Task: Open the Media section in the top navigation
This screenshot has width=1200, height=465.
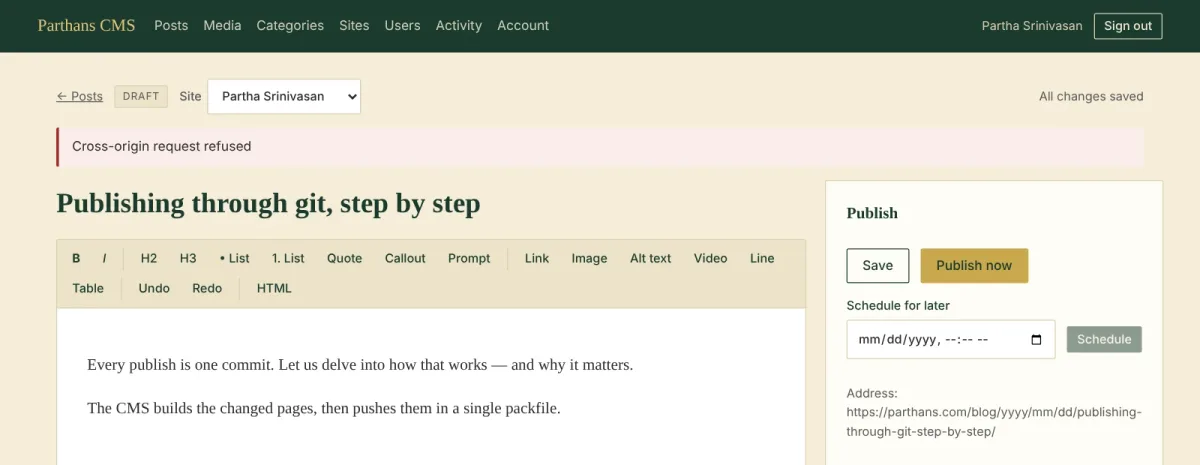Action: point(222,26)
